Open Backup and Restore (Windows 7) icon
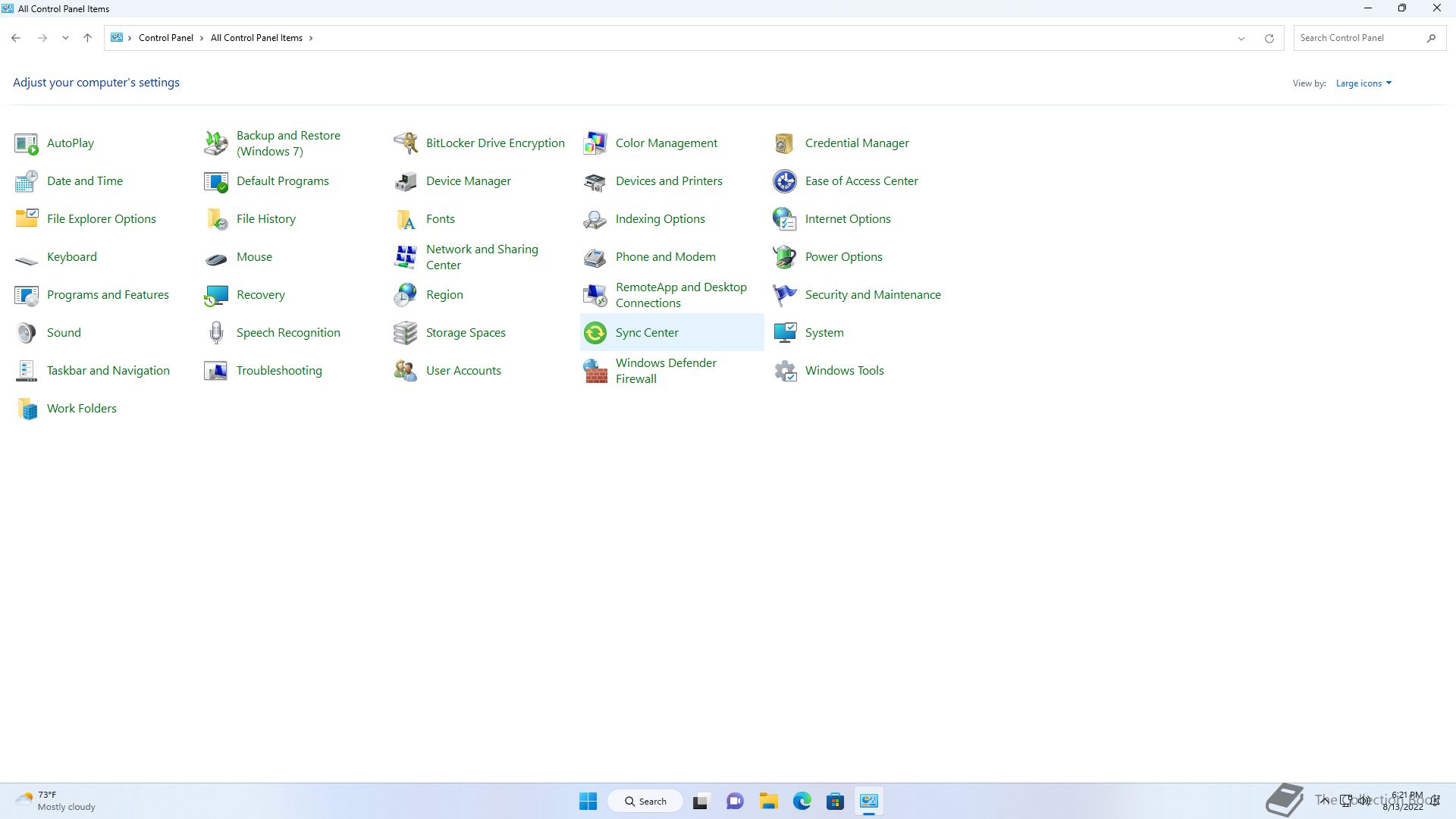The image size is (1456, 819). click(216, 143)
